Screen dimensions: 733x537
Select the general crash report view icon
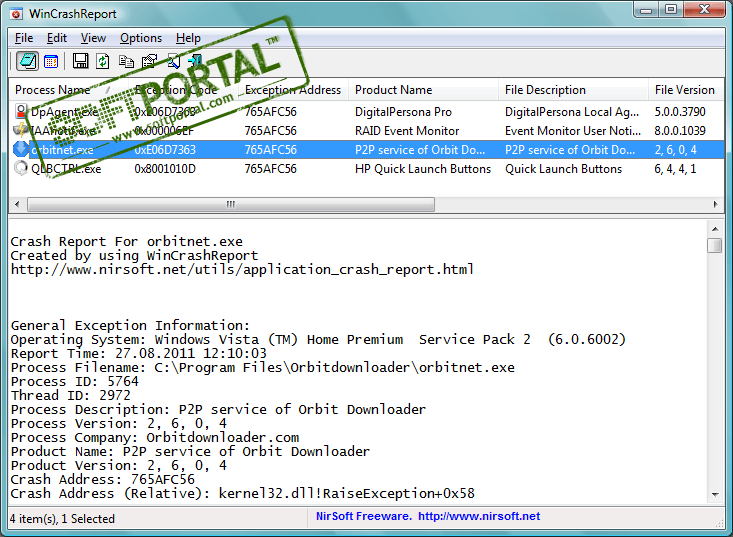(x=28, y=61)
